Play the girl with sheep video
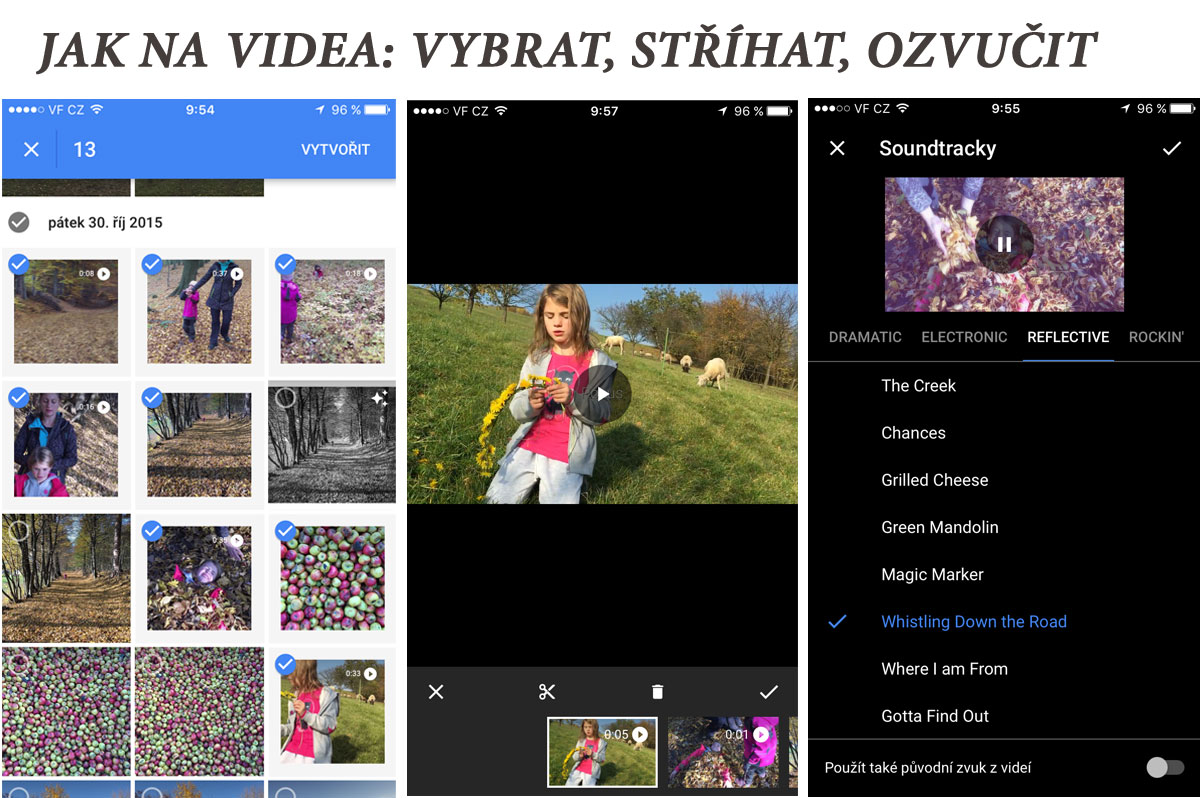The width and height of the screenshot is (1200, 798). [x=602, y=394]
